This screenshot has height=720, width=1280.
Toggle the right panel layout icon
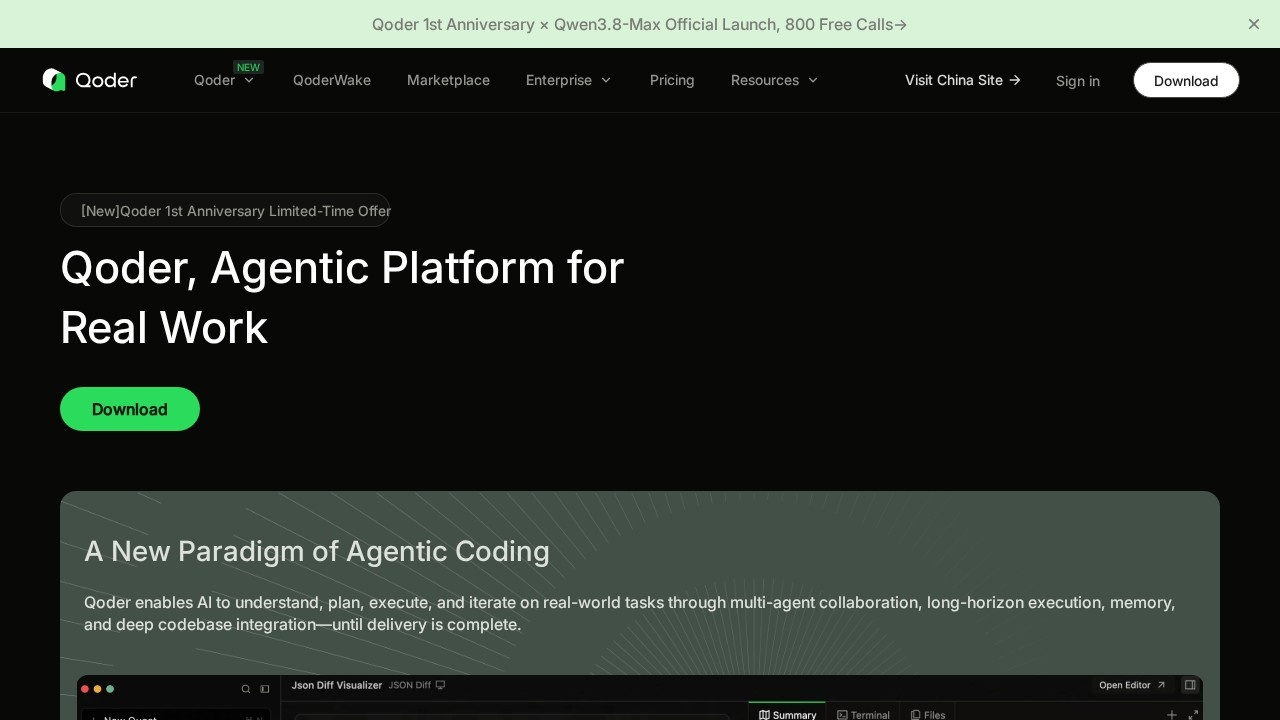(x=1190, y=685)
